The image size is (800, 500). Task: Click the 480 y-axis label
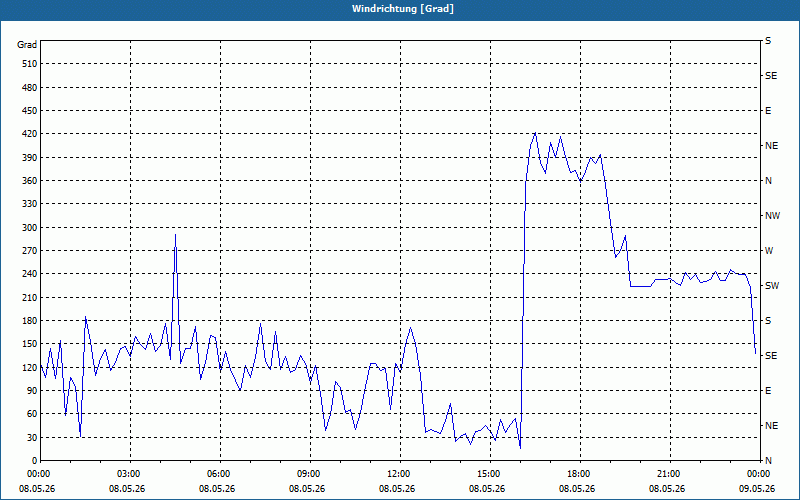(30, 87)
